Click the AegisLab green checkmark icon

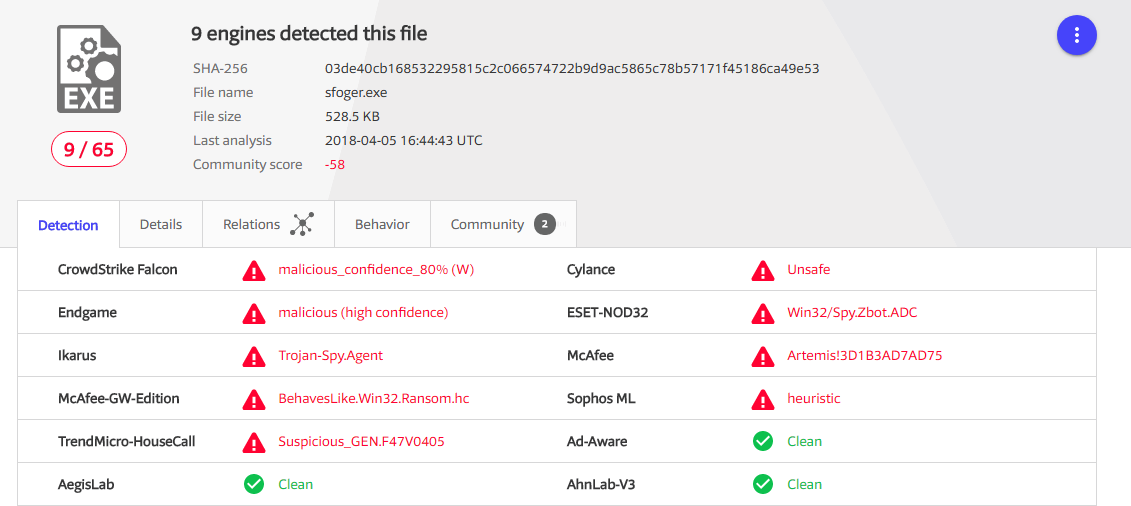click(253, 484)
